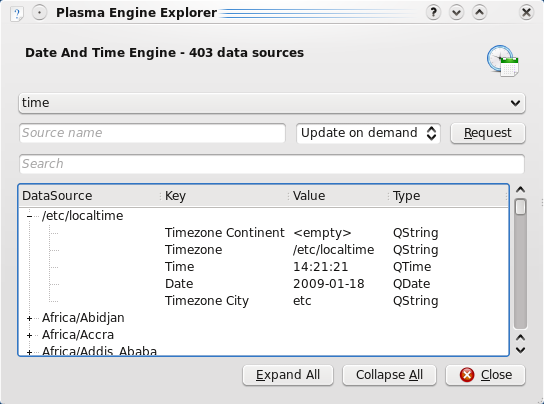The height and width of the screenshot is (404, 544).
Task: Expand the Africa/Abidjan node
Action: pos(29,318)
